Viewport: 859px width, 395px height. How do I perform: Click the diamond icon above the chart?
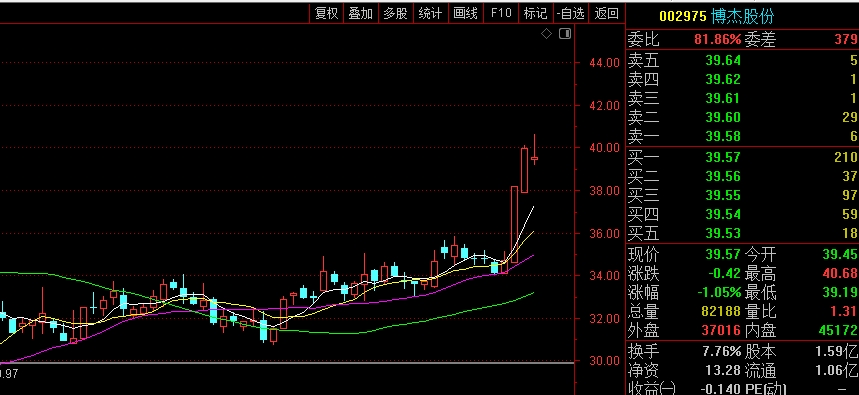click(546, 34)
